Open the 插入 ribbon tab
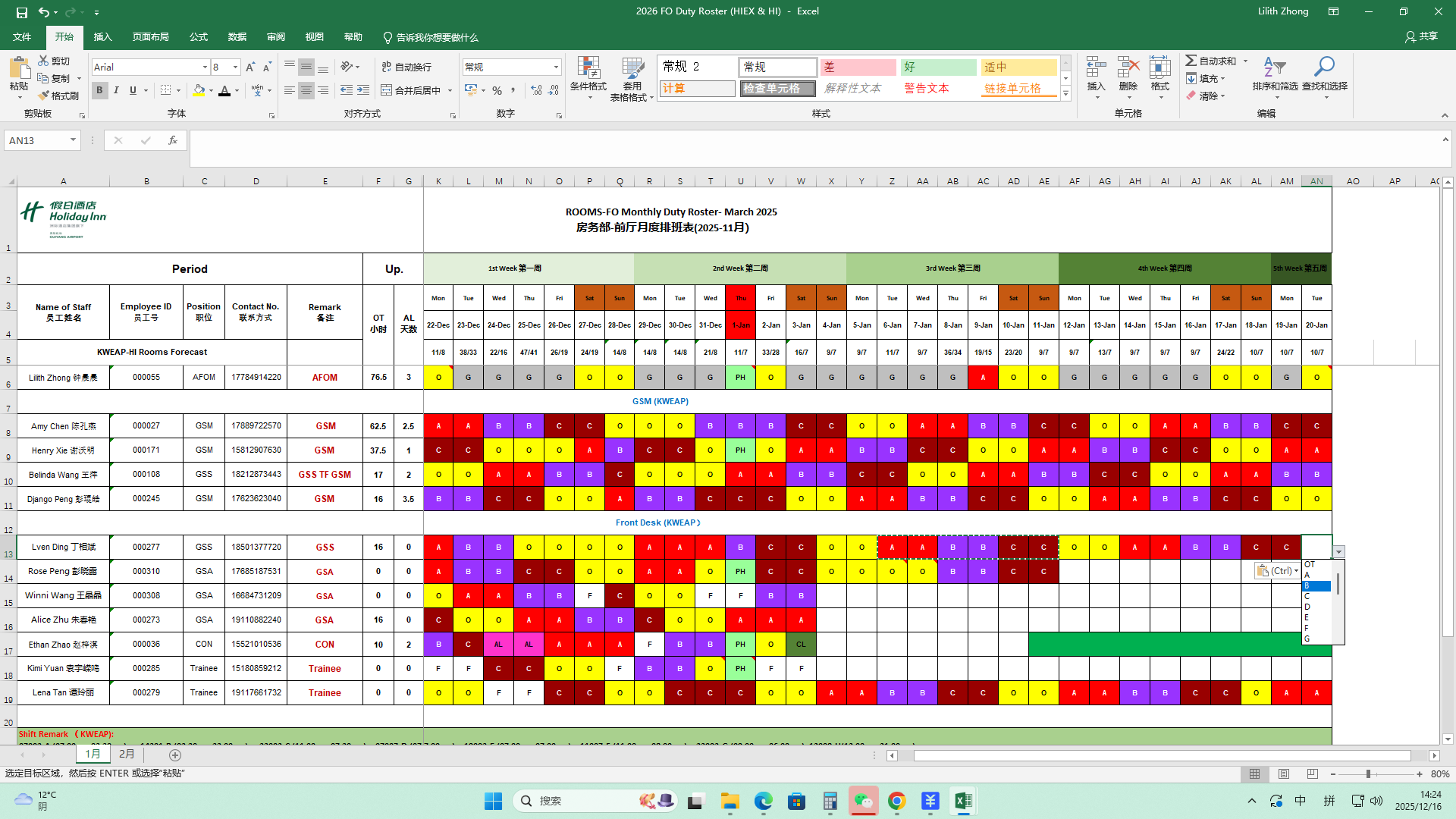Viewport: 1456px width, 819px height. coord(102,37)
